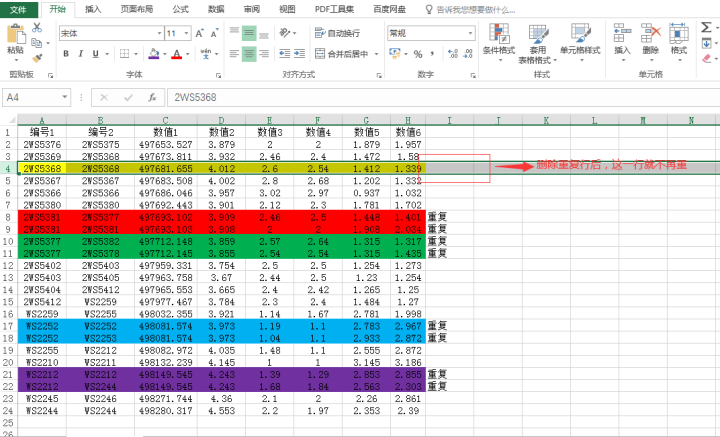
Task: Click the text orientation icon
Action: [x=285, y=33]
